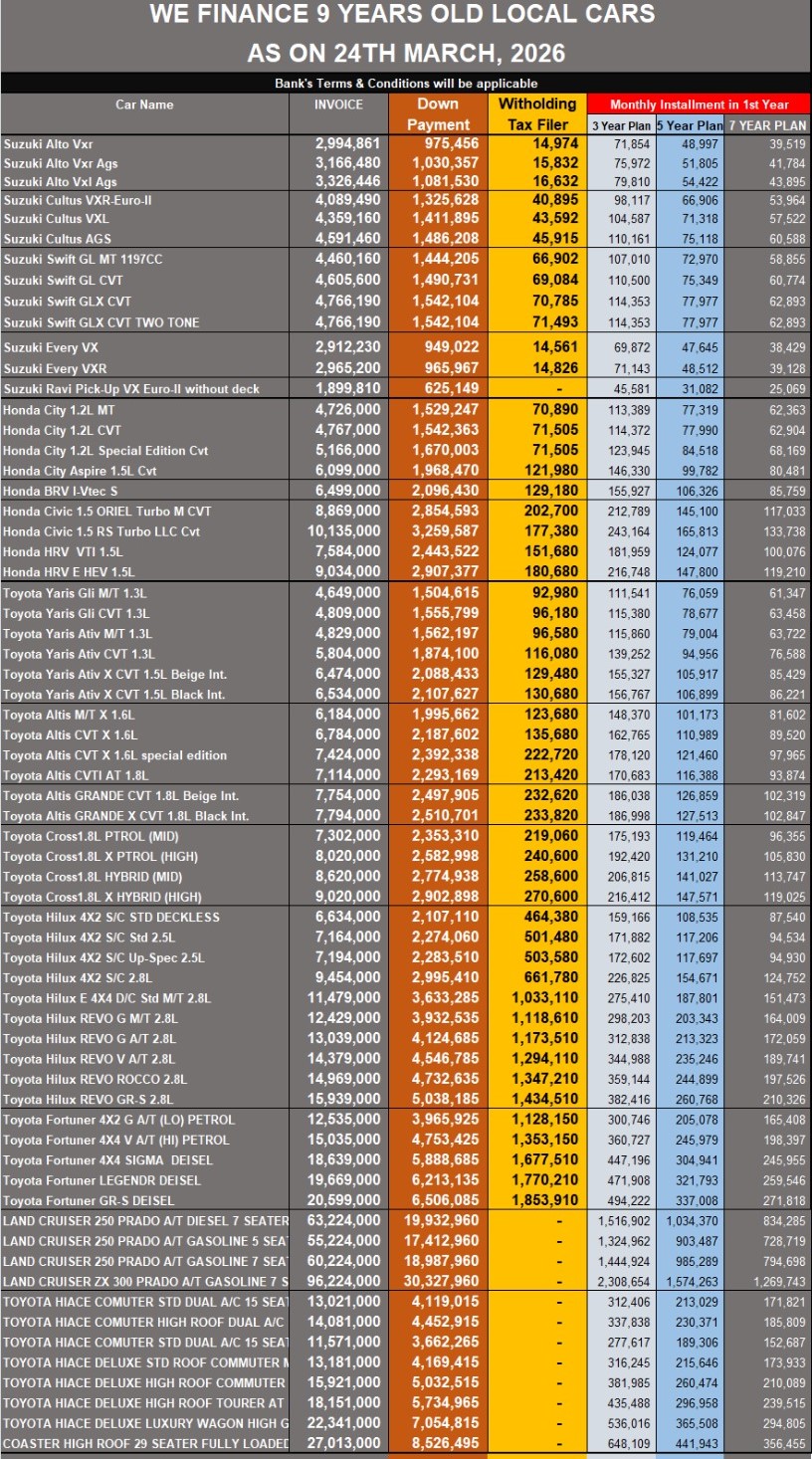The height and width of the screenshot is (1459, 812).
Task: Click the orange Down Payment header
Action: point(438,114)
